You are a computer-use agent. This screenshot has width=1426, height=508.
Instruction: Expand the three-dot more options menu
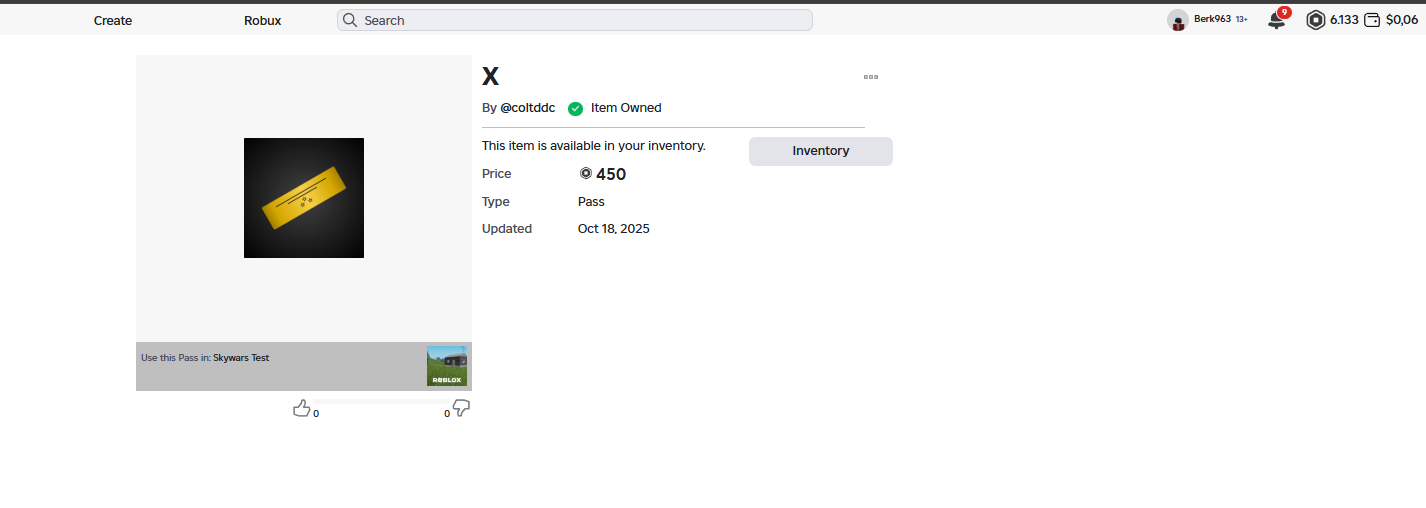(x=871, y=77)
